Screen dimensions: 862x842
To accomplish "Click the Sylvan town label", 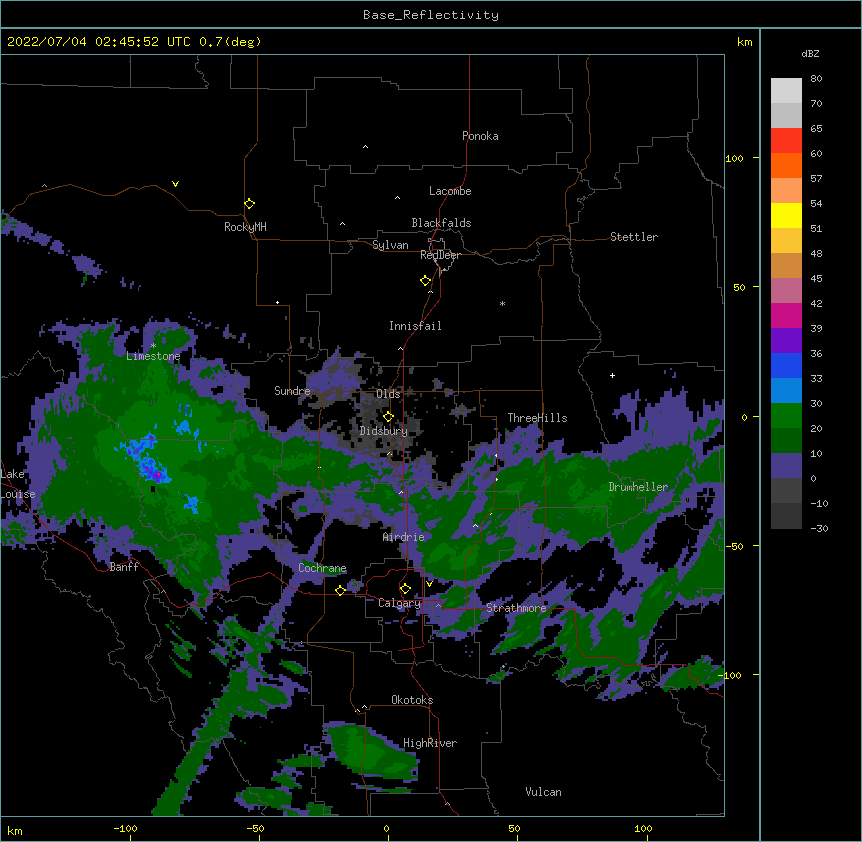I will point(390,245).
